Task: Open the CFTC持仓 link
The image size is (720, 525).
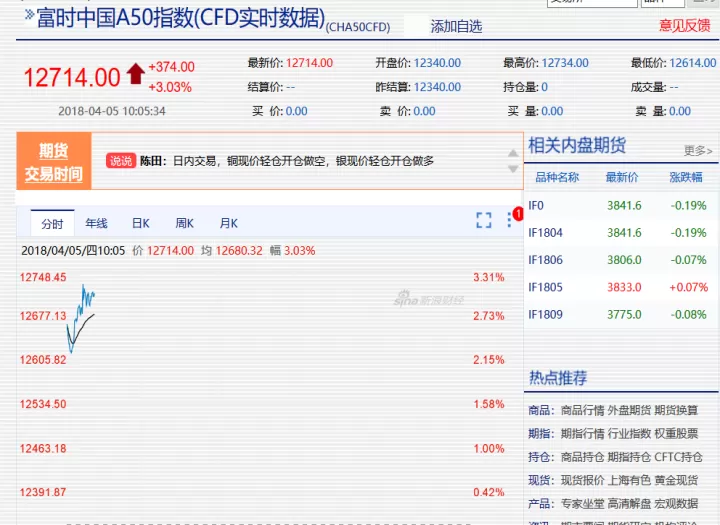Action: click(x=679, y=457)
